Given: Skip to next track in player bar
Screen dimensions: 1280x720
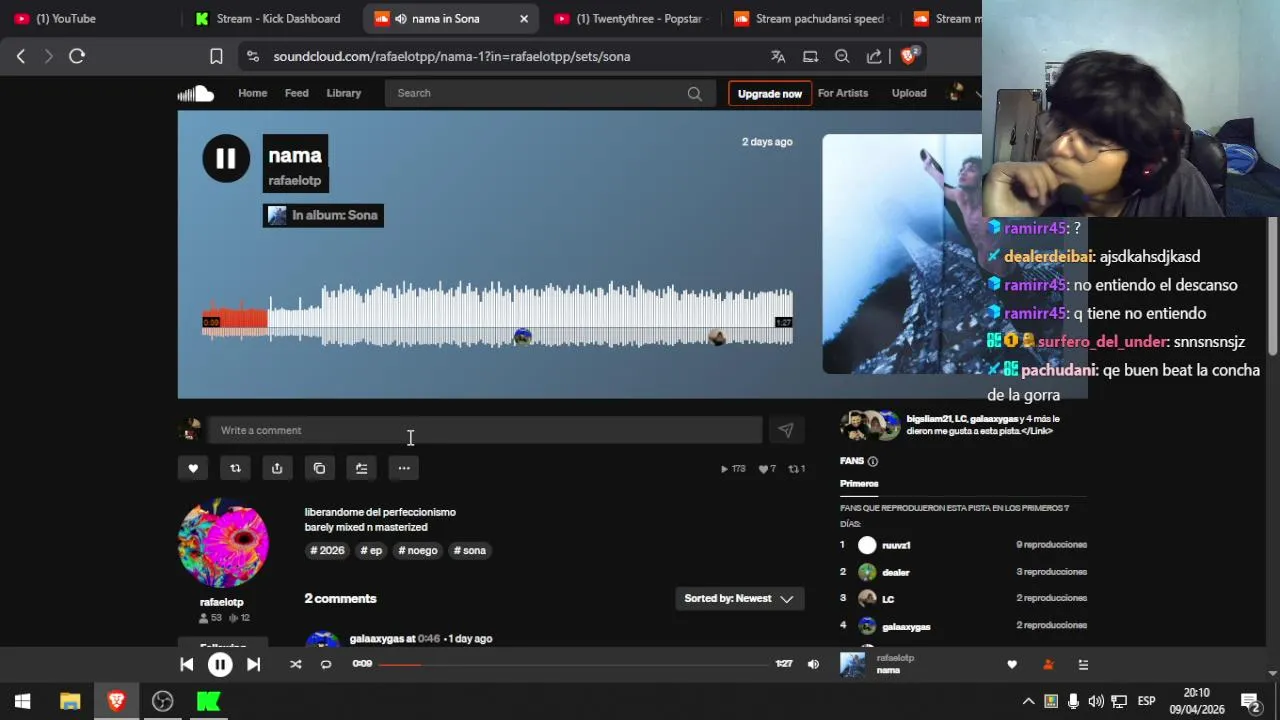Looking at the screenshot, I should [x=253, y=664].
